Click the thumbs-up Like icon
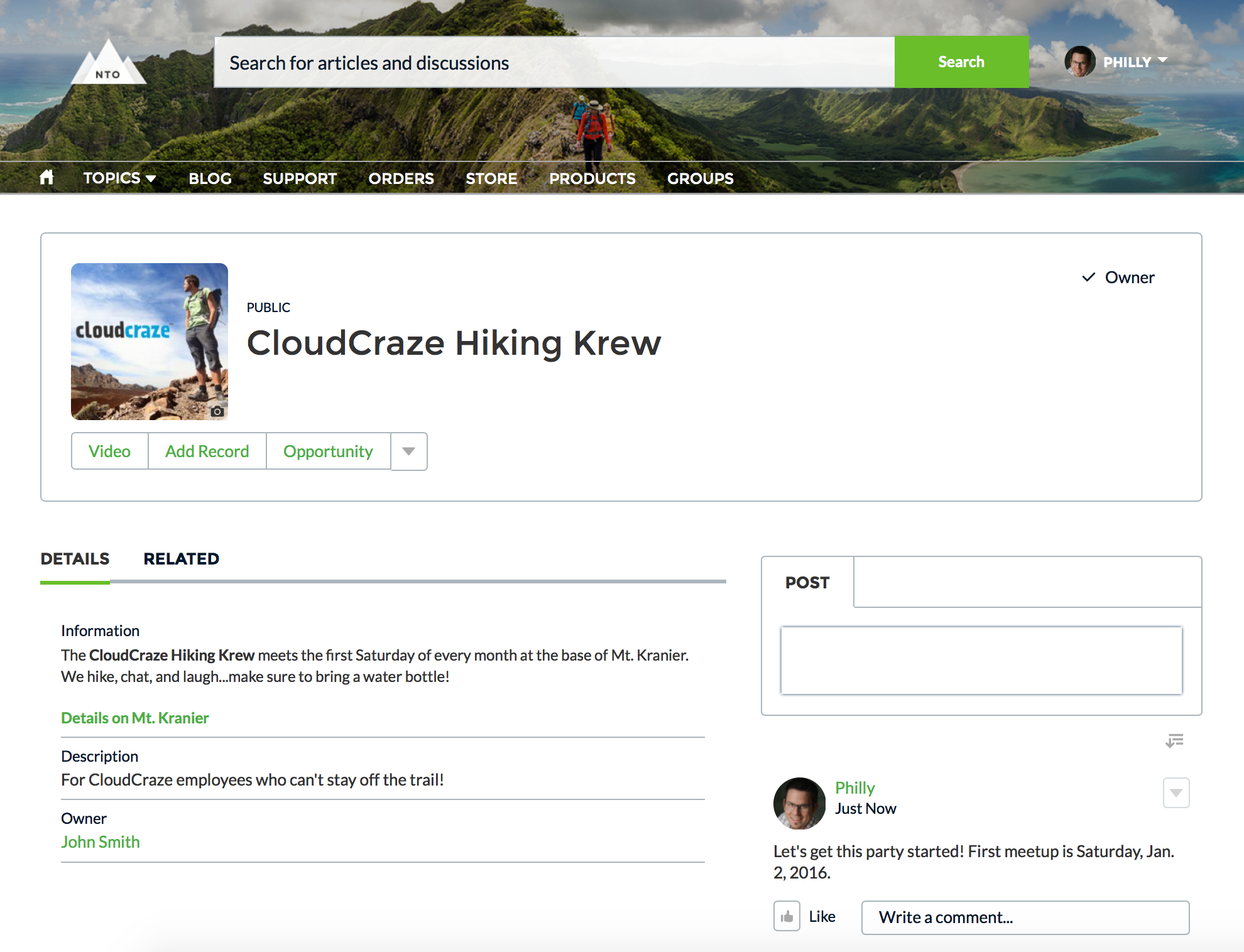This screenshot has width=1244, height=952. [x=787, y=916]
